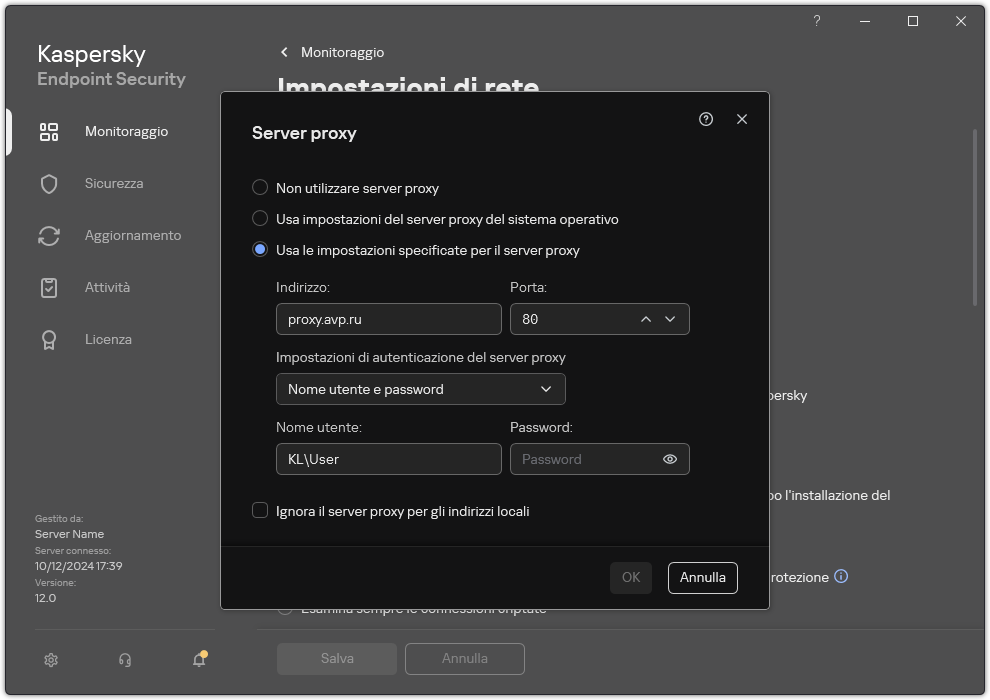
Task: Go back to Monitoraggio via the chevron
Action: click(284, 52)
